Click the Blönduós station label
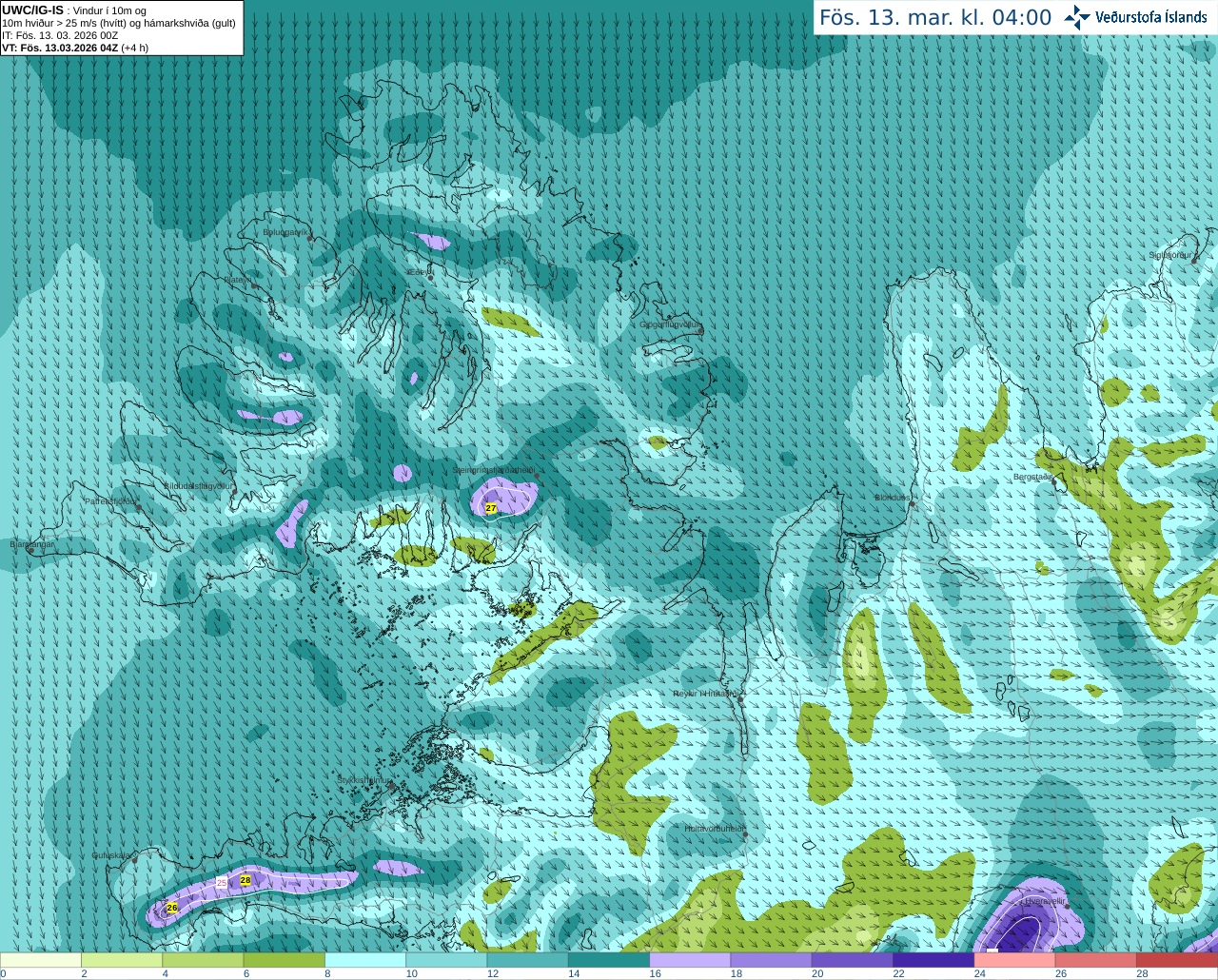This screenshot has width=1218, height=980. [893, 498]
